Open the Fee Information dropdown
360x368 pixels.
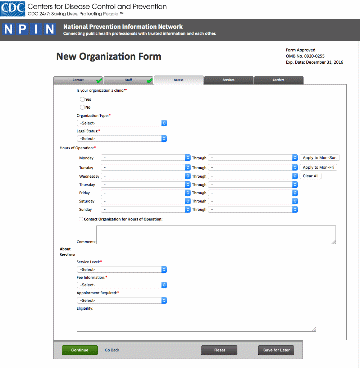(122, 285)
